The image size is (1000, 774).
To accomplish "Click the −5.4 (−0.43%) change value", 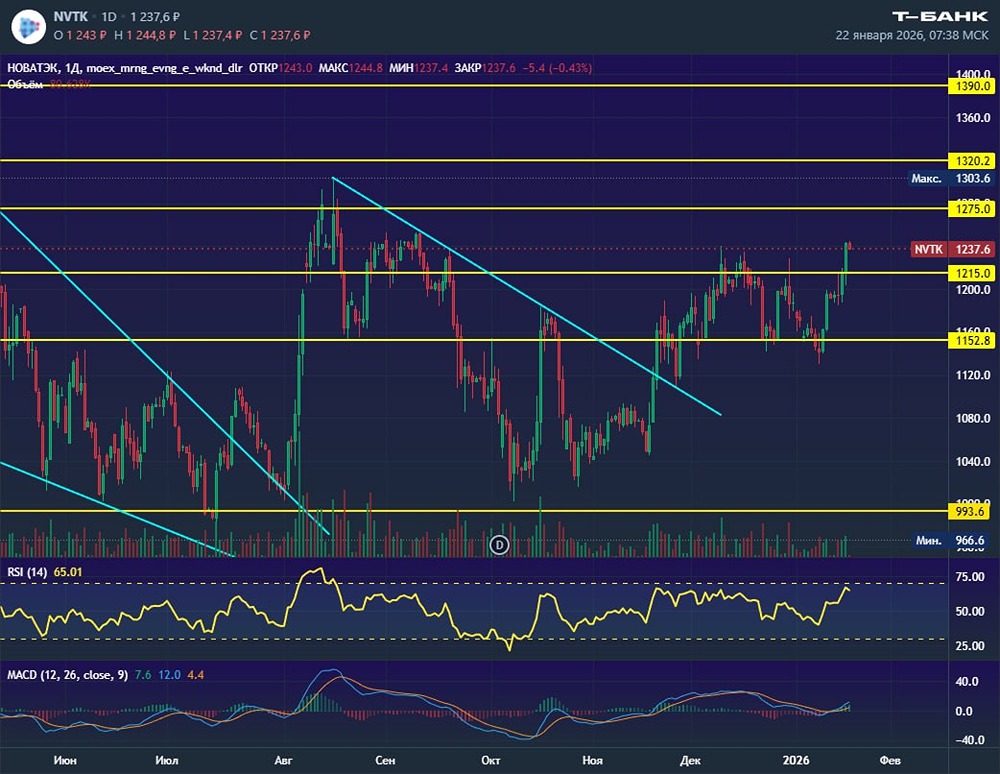I will point(557,68).
